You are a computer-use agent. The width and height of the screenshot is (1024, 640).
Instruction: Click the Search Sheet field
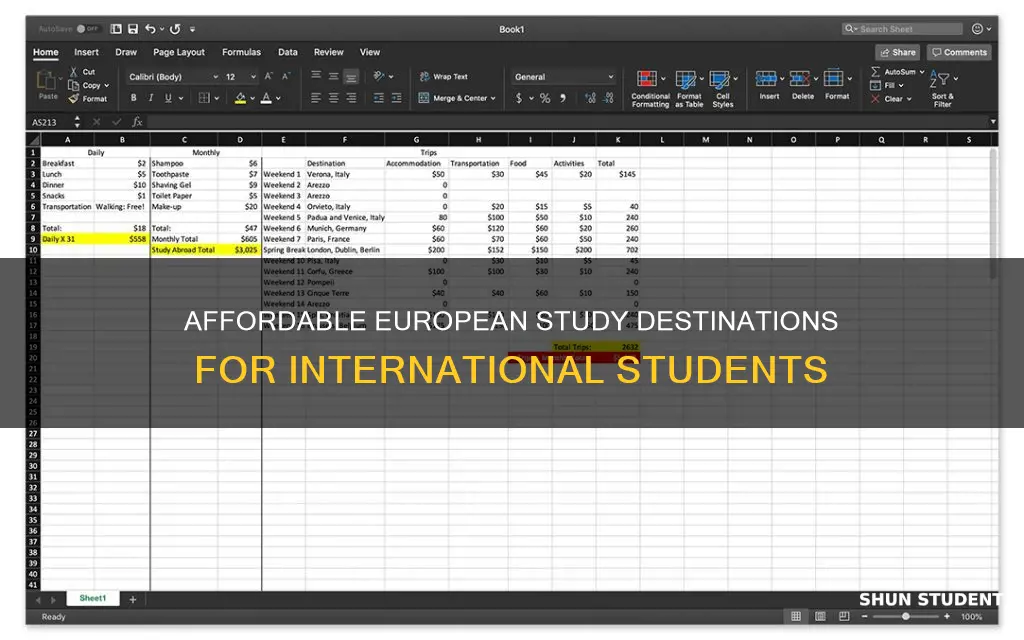pos(902,29)
